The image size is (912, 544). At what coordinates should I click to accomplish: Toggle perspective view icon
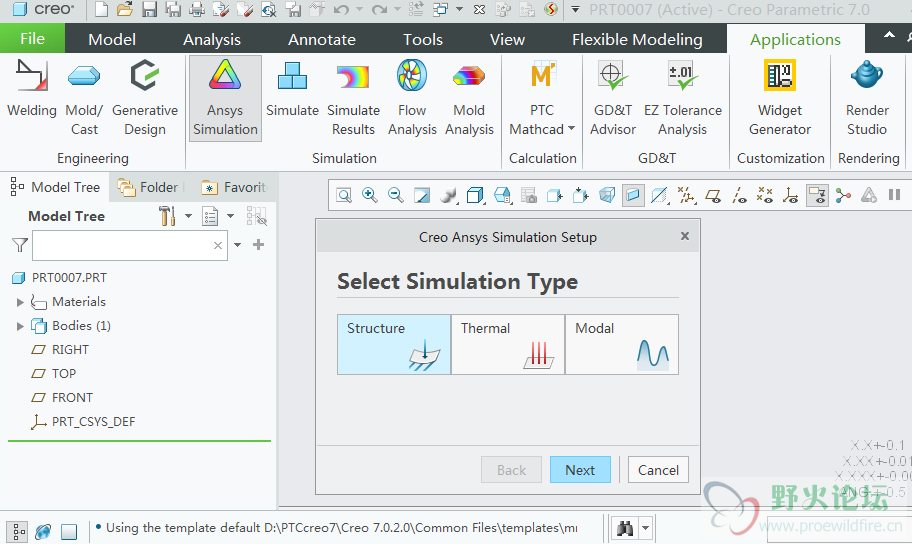point(607,195)
